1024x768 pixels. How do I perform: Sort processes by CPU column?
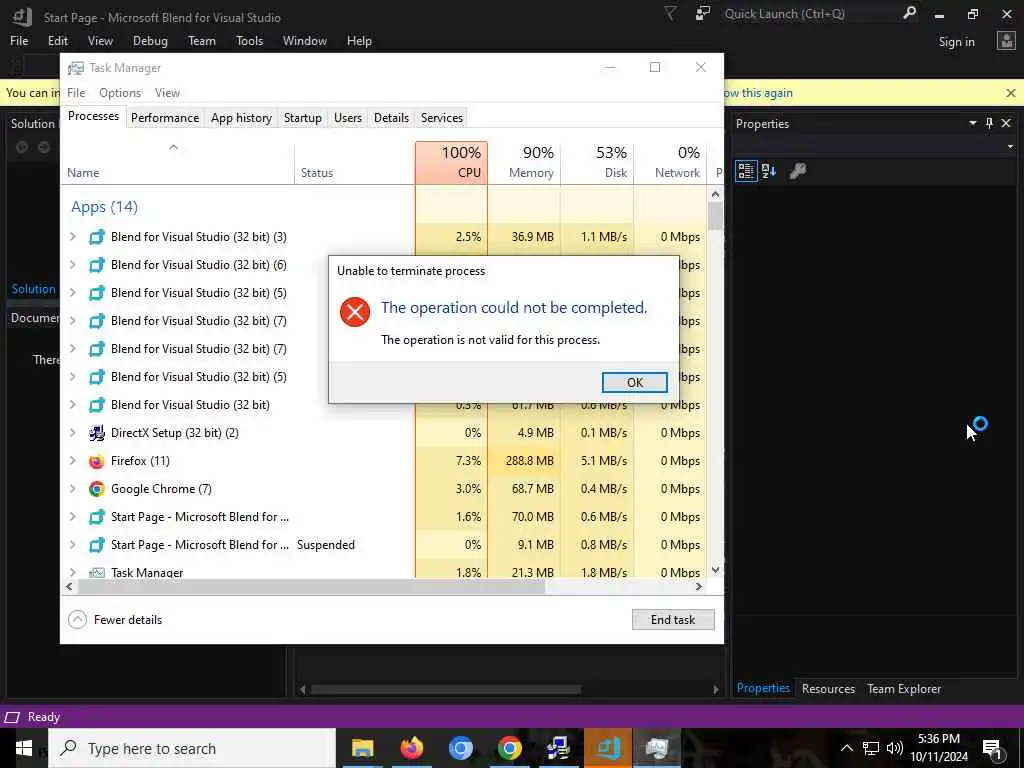pyautogui.click(x=451, y=163)
